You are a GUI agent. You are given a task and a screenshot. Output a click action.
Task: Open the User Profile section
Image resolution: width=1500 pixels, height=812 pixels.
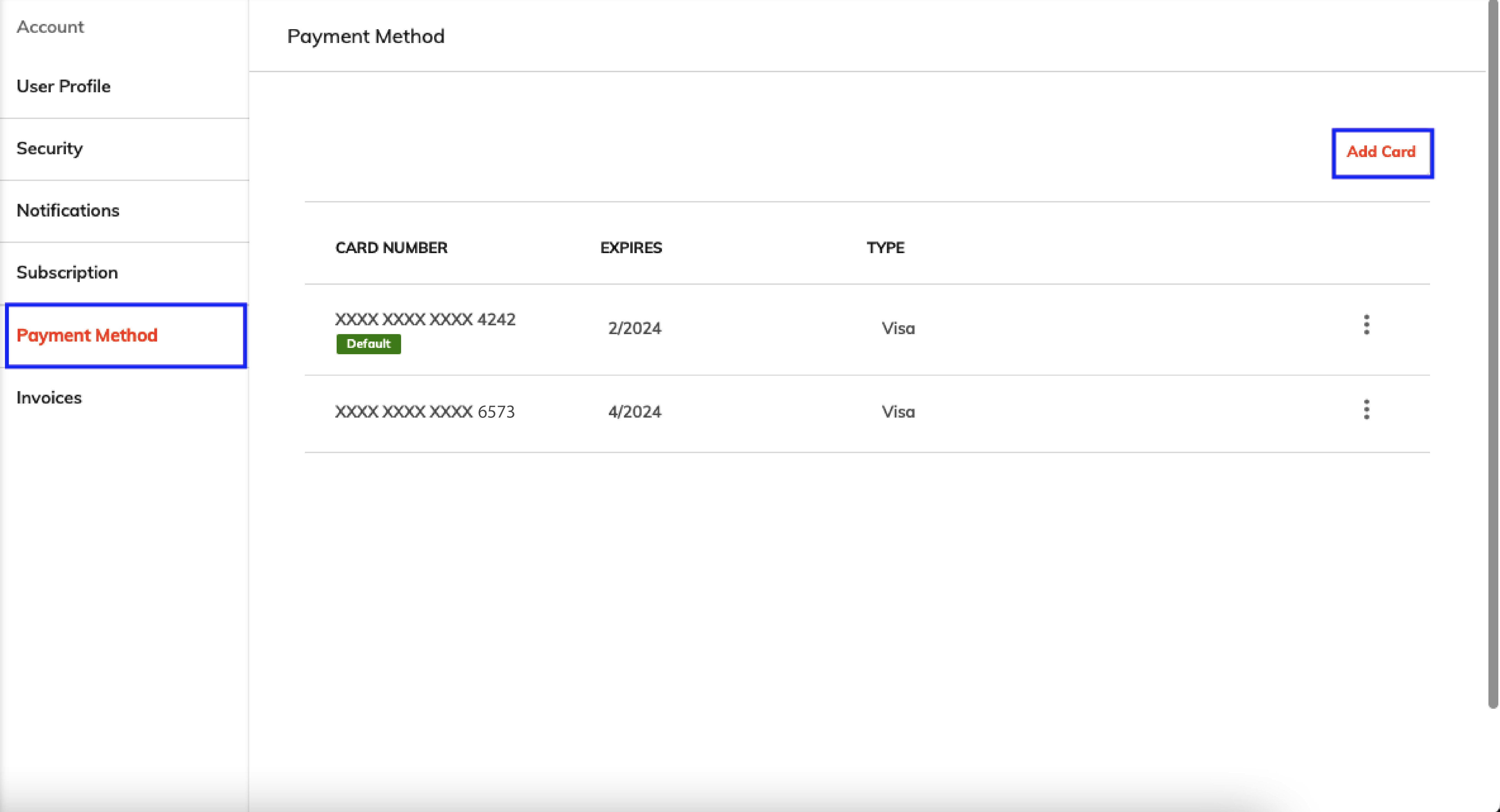coord(124,87)
